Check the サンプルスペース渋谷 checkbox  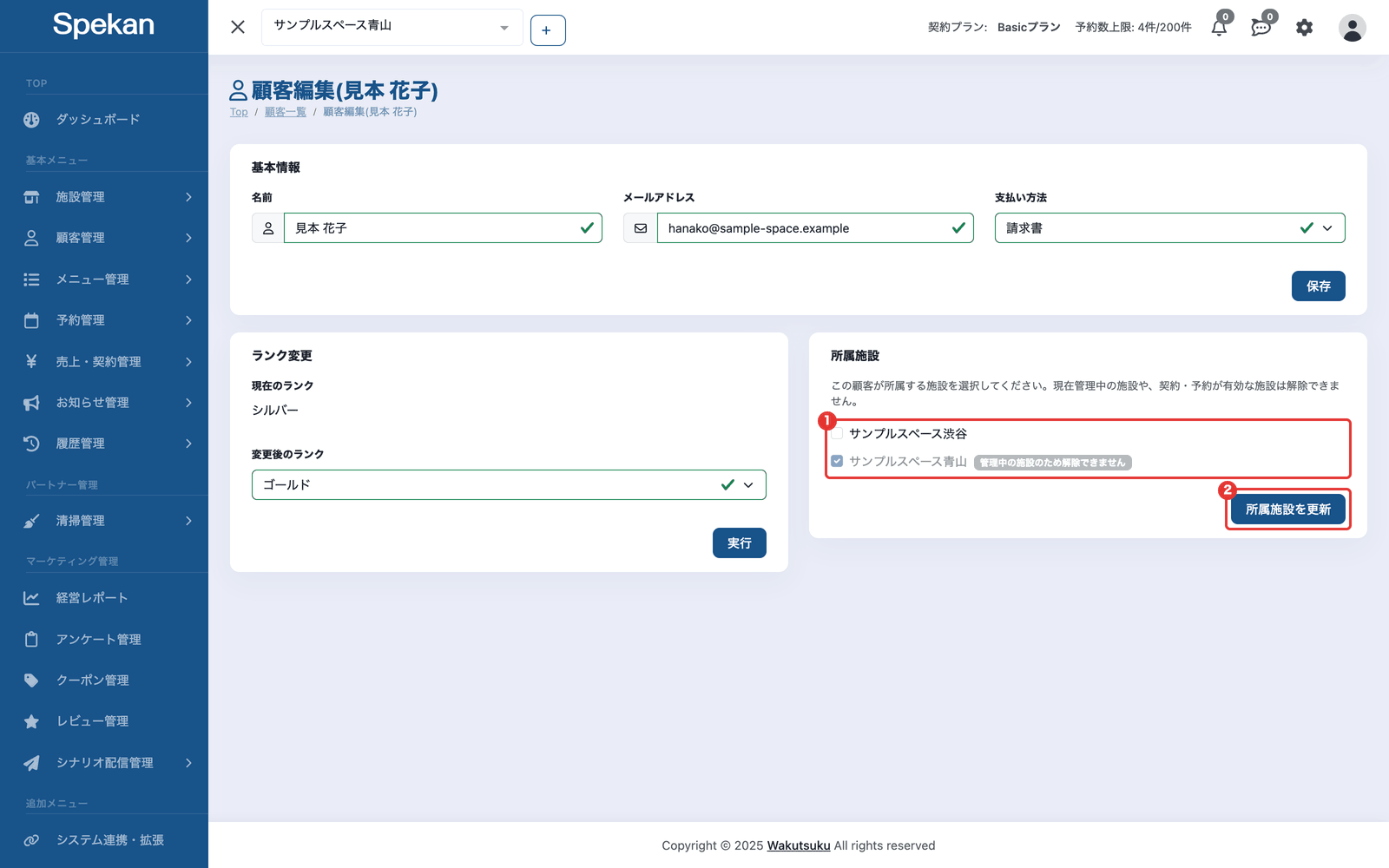pos(837,433)
